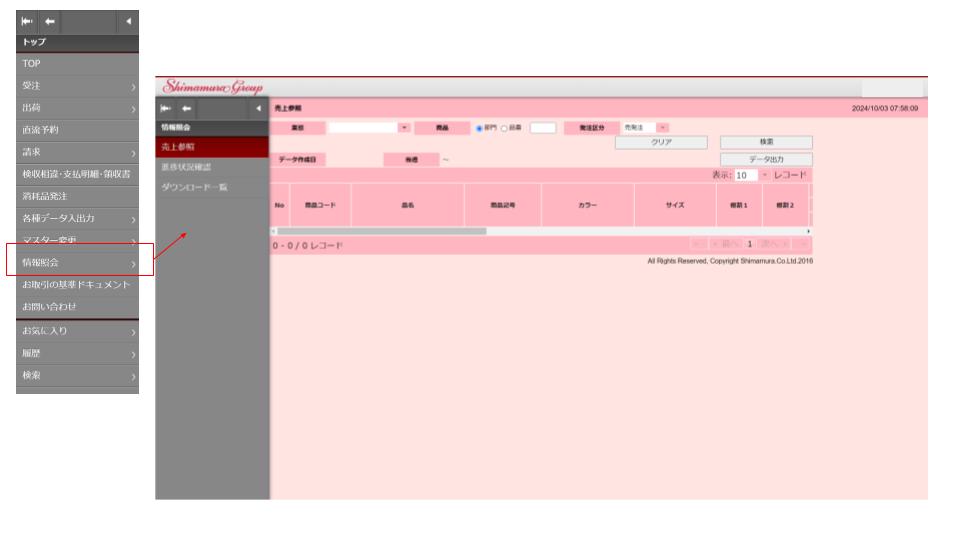Click the input field beside the 品番 radio
The image size is (960, 540).
tap(542, 128)
